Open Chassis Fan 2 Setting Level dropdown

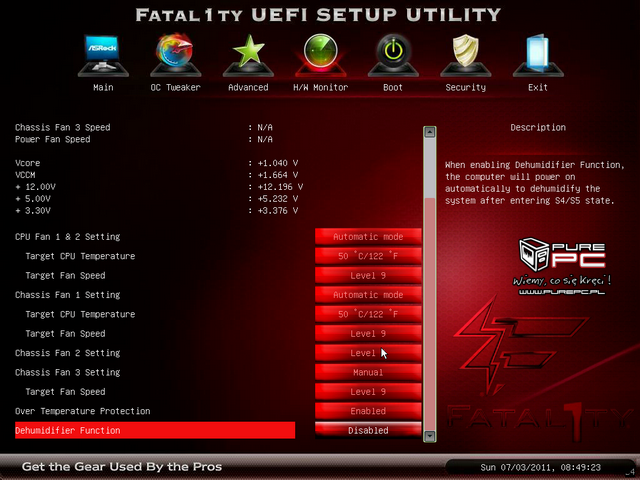pyautogui.click(x=368, y=353)
